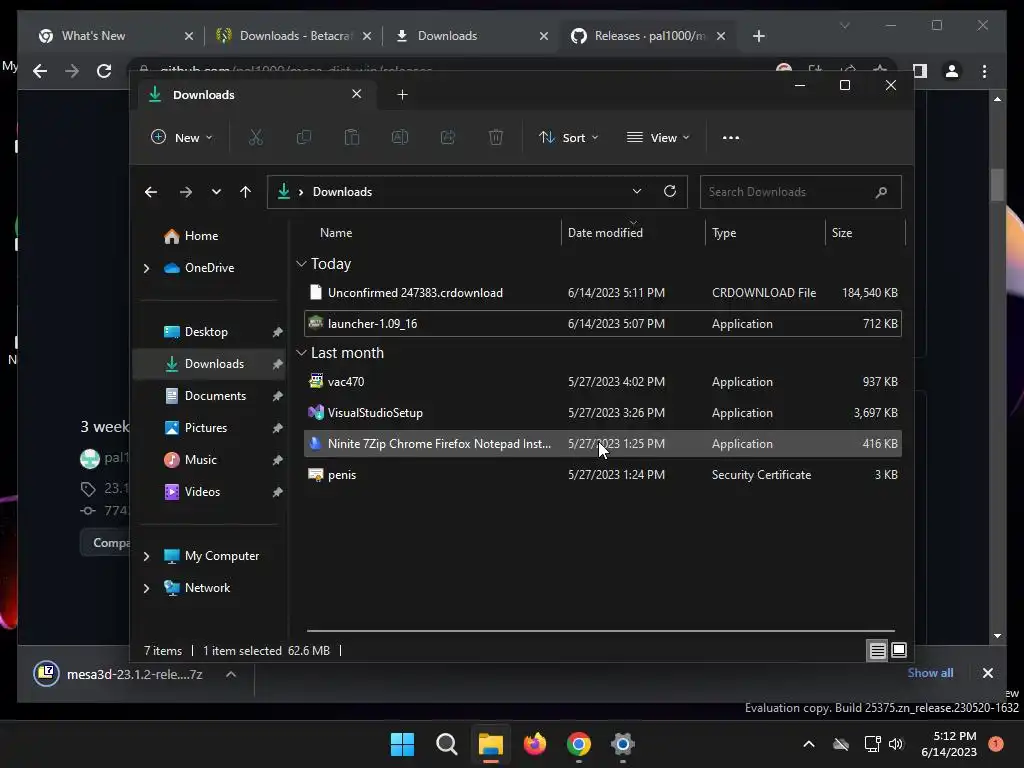Open taskbar Search
Viewport: 1024px width, 768px height.
[x=447, y=744]
